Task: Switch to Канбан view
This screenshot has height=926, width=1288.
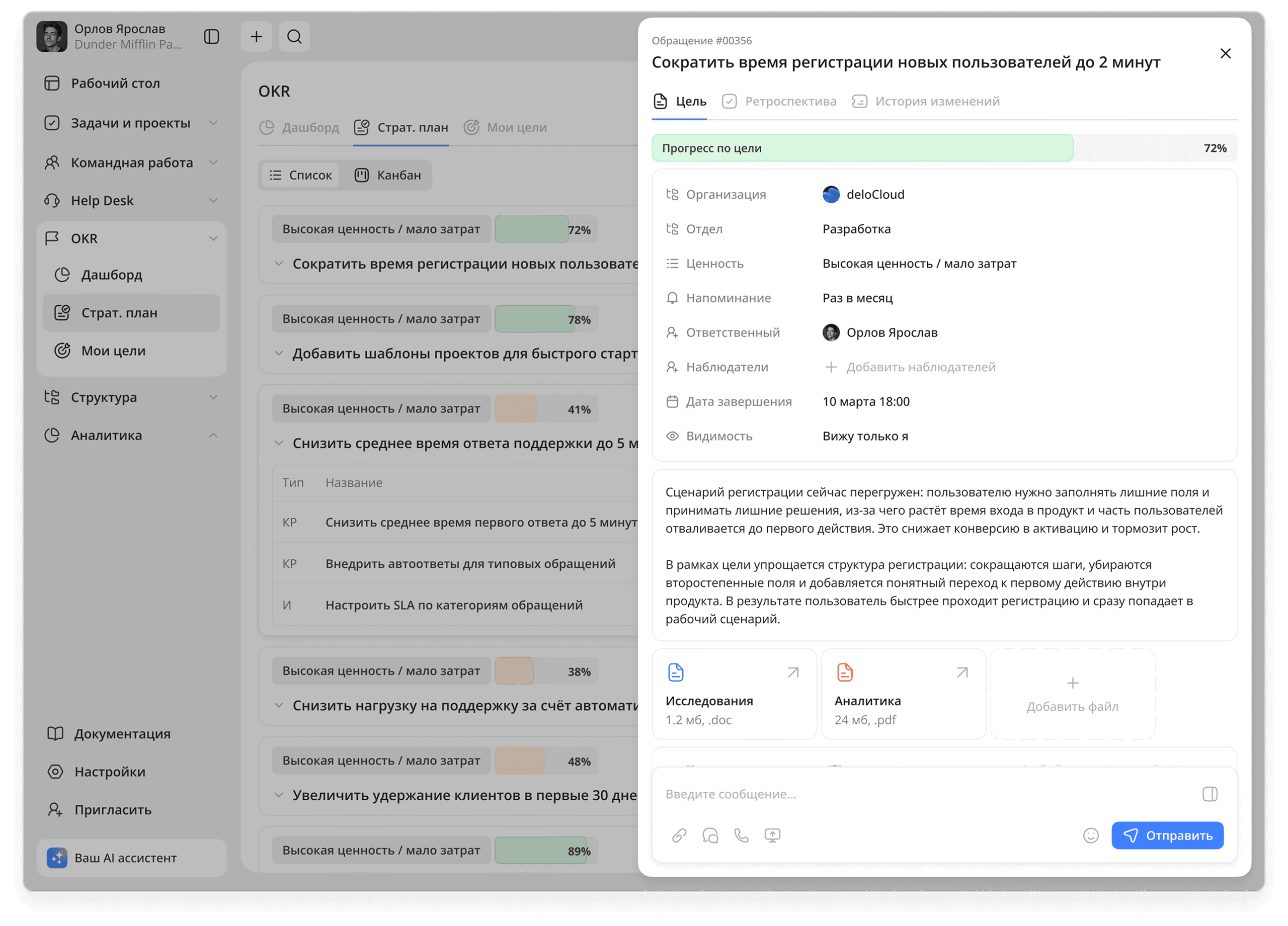Action: coord(388,176)
